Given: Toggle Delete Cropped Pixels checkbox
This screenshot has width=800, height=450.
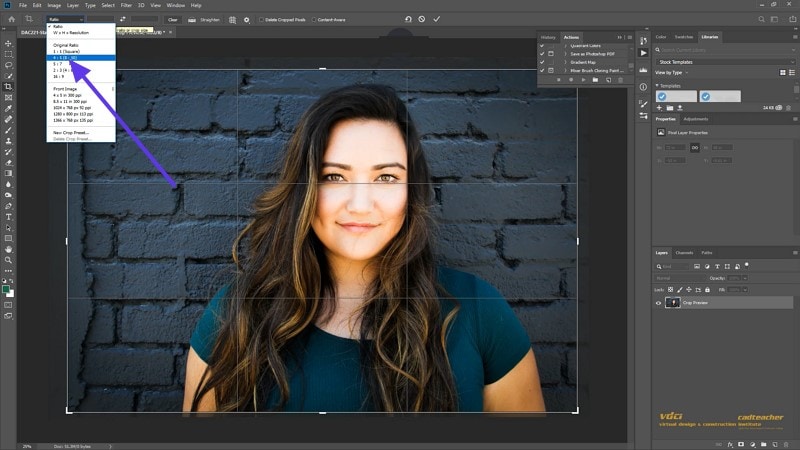Looking at the screenshot, I should click(x=261, y=20).
